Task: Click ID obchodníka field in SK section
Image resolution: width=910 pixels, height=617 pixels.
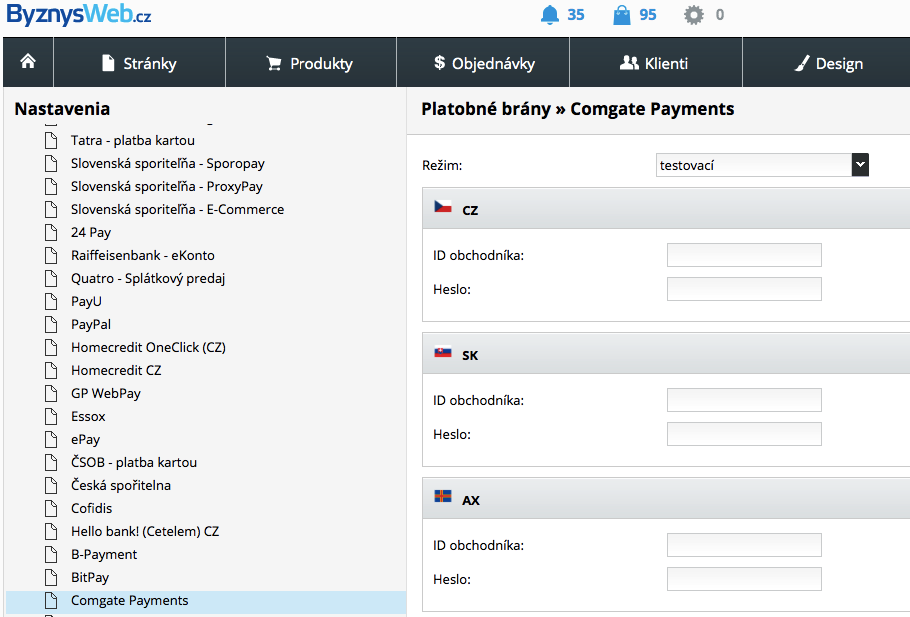Action: click(x=744, y=400)
